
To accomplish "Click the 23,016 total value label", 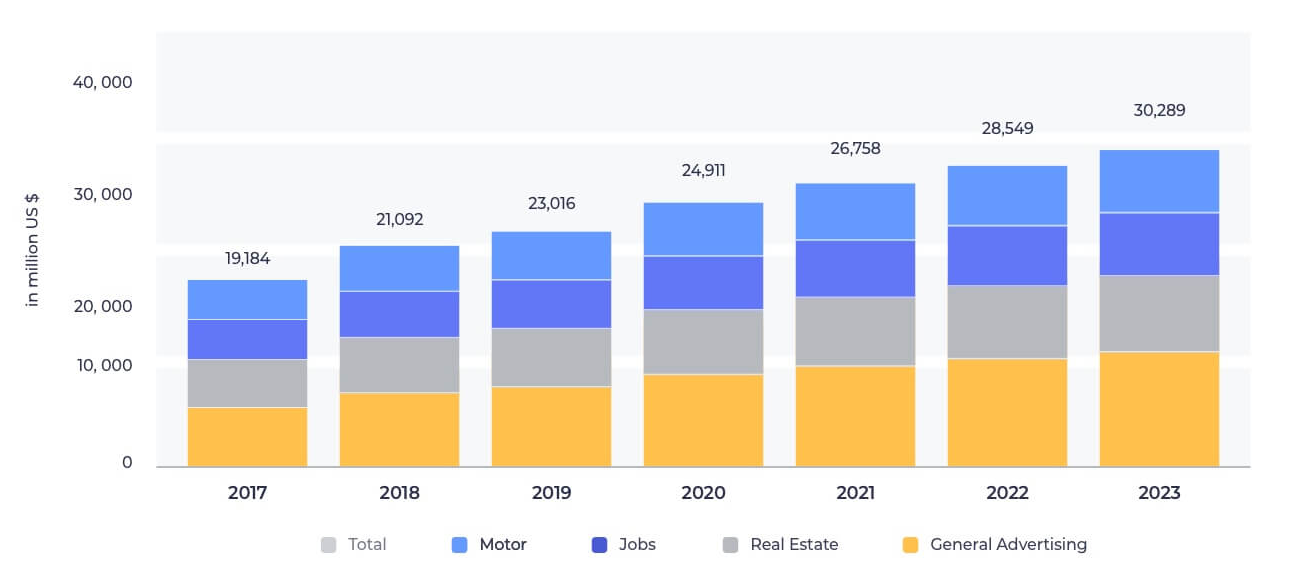I will point(551,204).
